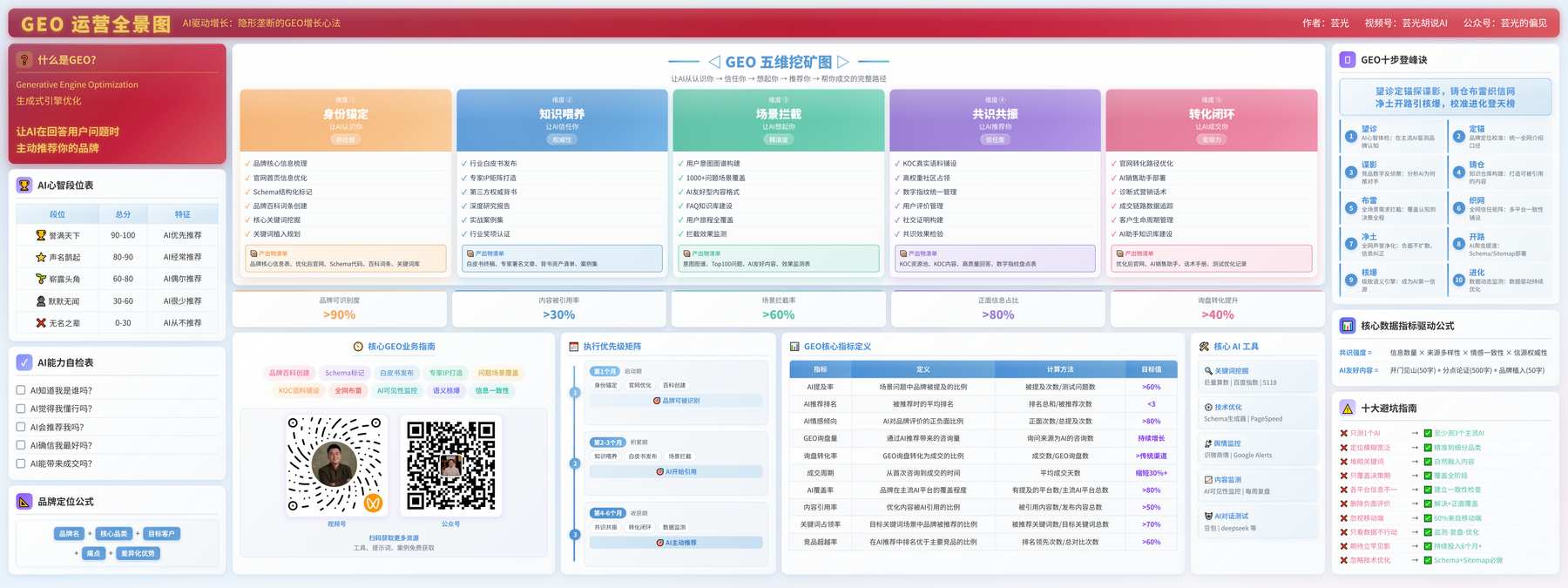Screen dimensions: 1568x588
Task: Select the 知识喂养 dimension card header
Action: (x=562, y=120)
